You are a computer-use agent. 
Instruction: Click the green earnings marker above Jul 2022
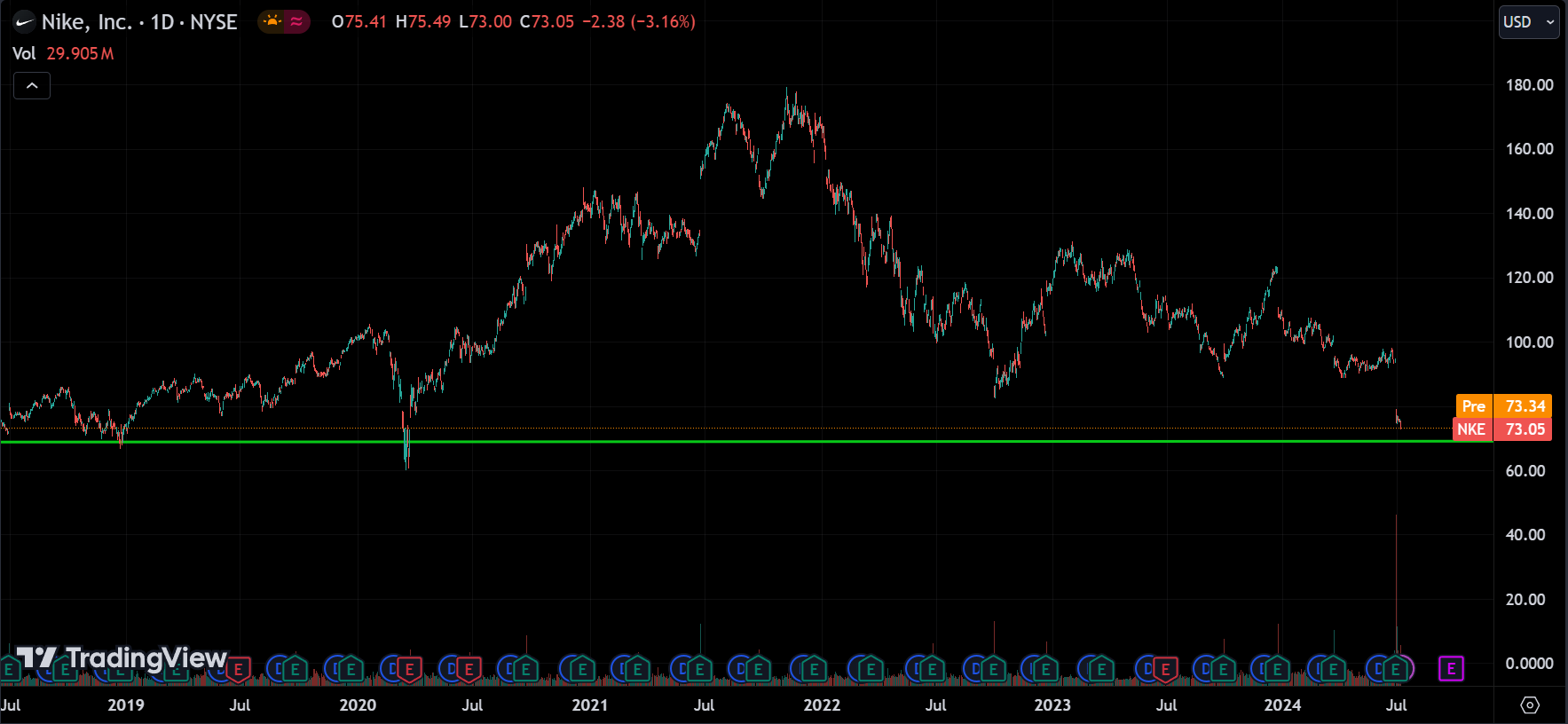point(931,669)
